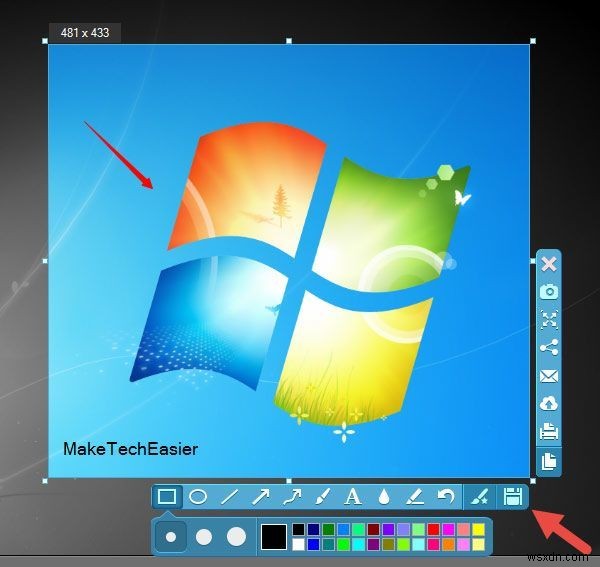Select the straight Line tool
Viewport: 600px width, 567px height.
[230, 497]
